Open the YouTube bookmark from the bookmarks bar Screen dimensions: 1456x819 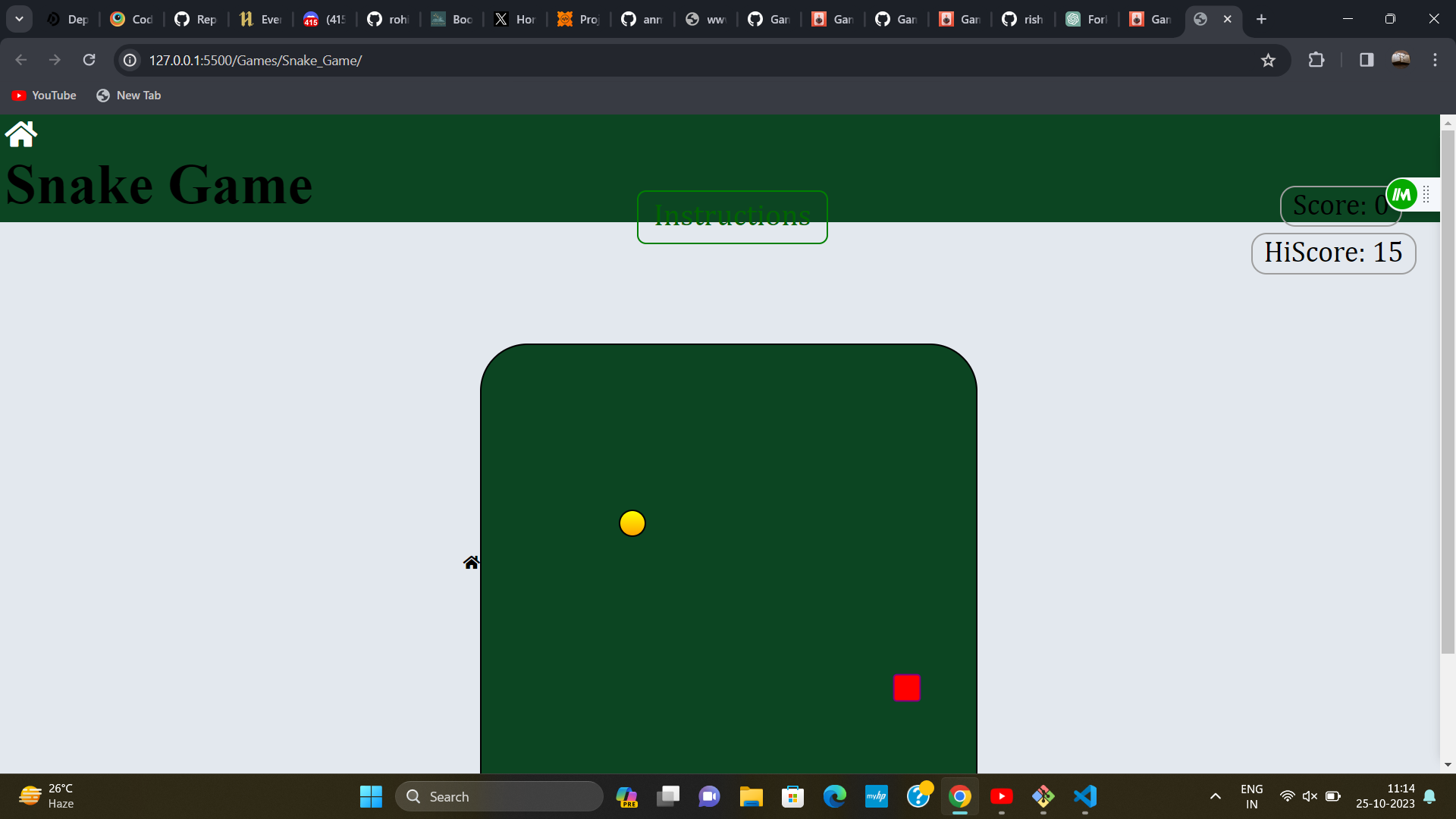[43, 95]
